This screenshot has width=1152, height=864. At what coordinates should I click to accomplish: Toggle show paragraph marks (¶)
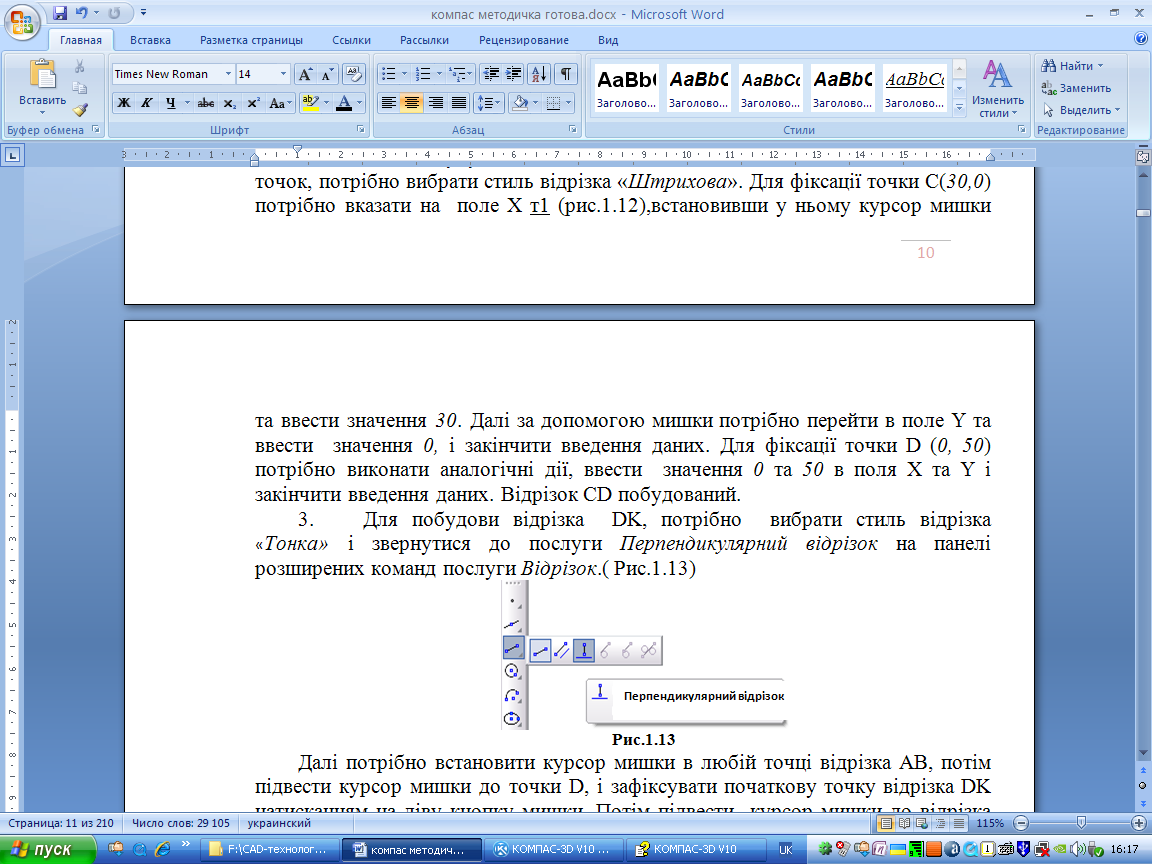pos(566,74)
